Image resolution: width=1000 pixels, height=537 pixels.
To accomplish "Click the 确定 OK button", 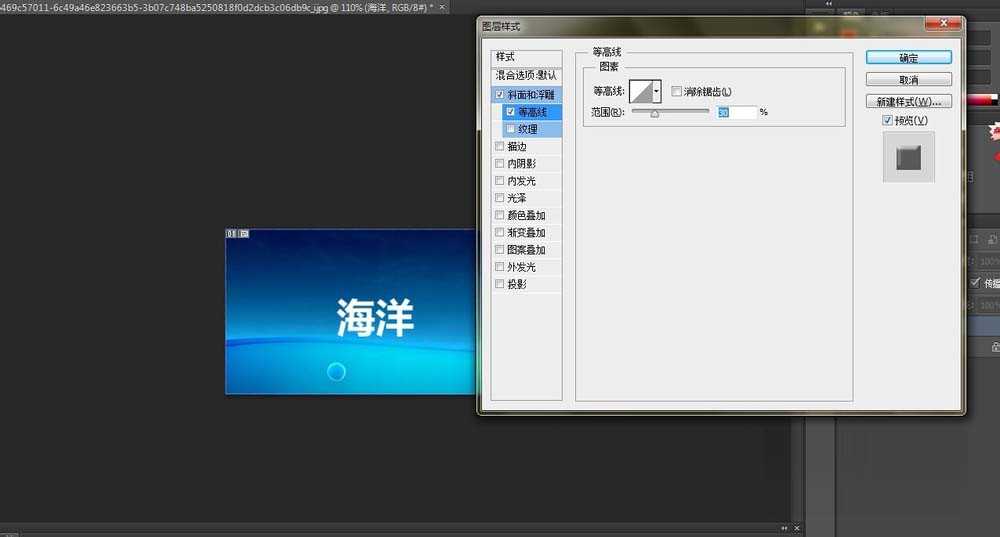I will pos(908,58).
